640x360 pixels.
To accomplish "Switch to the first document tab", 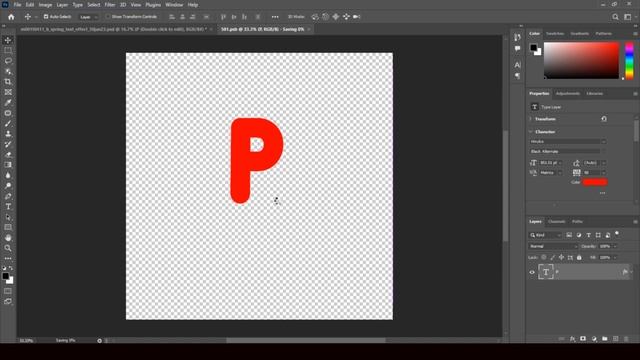I will click(x=113, y=29).
